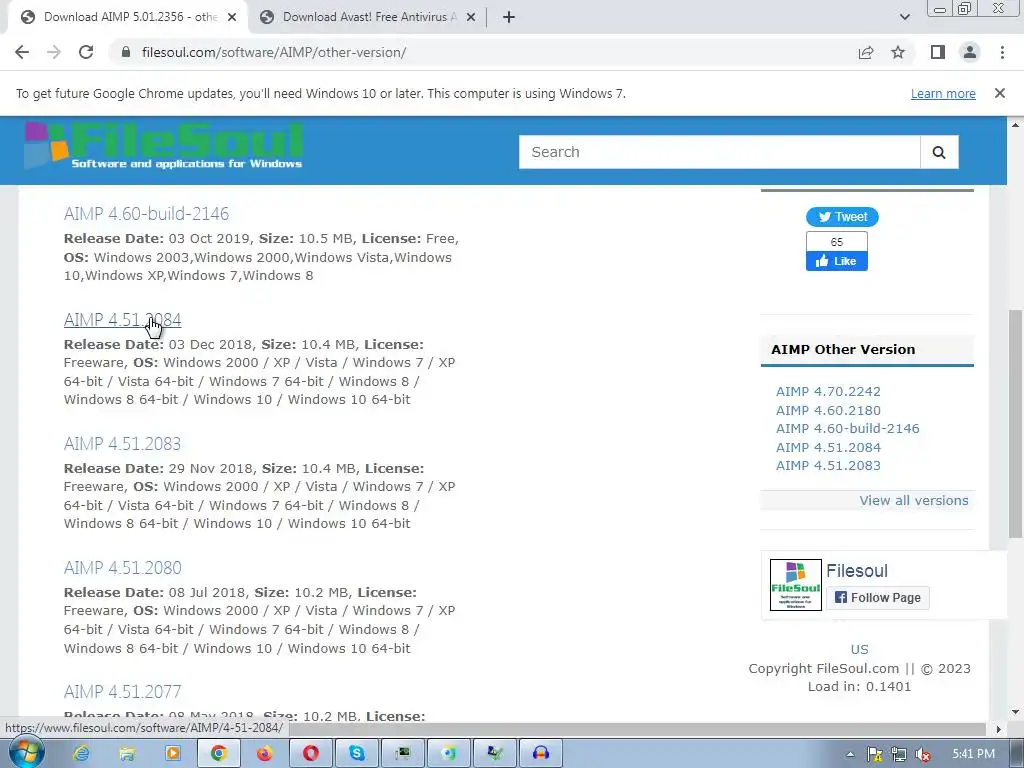This screenshot has width=1024, height=768.
Task: Click sidebar link AIMP 4.51.2083
Action: (828, 466)
